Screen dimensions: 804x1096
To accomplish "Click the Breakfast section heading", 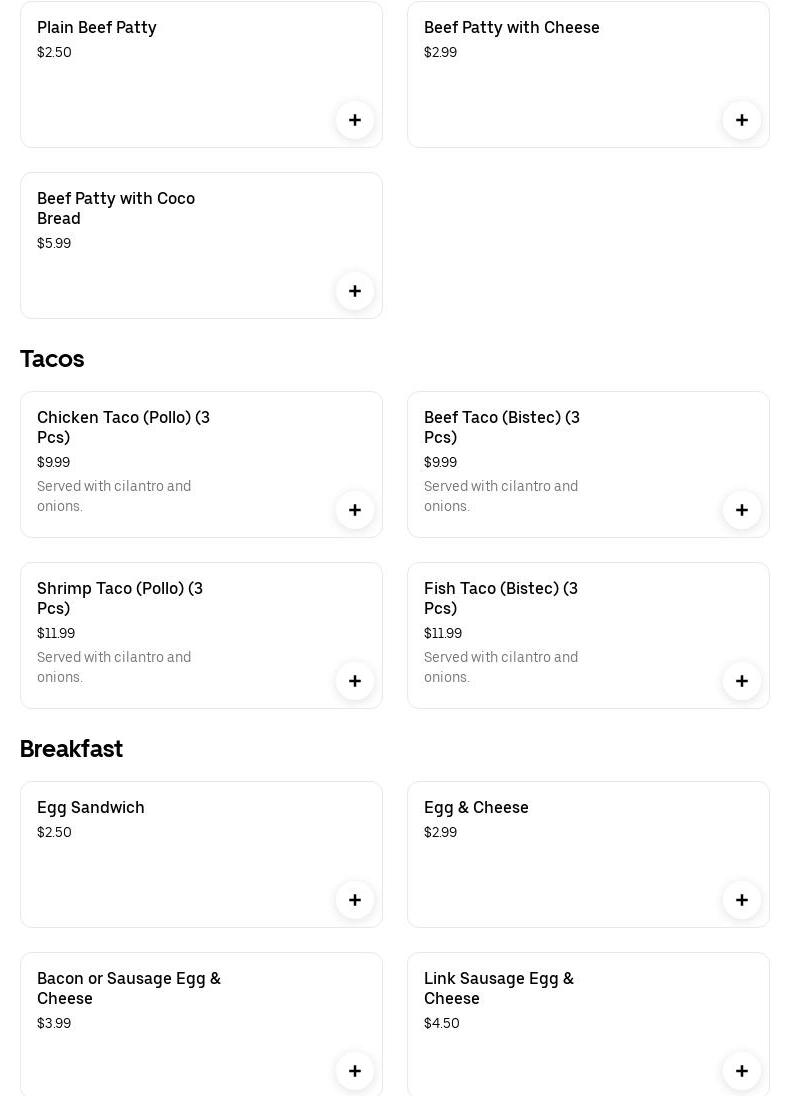I will (71, 749).
